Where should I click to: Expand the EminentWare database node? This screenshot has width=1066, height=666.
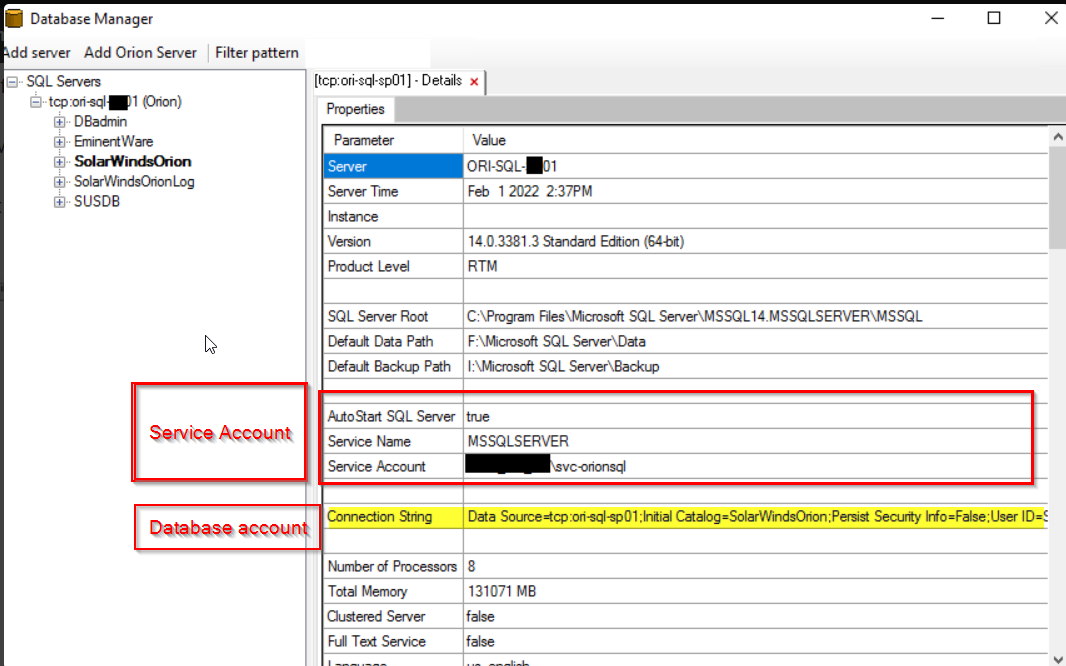(x=60, y=142)
